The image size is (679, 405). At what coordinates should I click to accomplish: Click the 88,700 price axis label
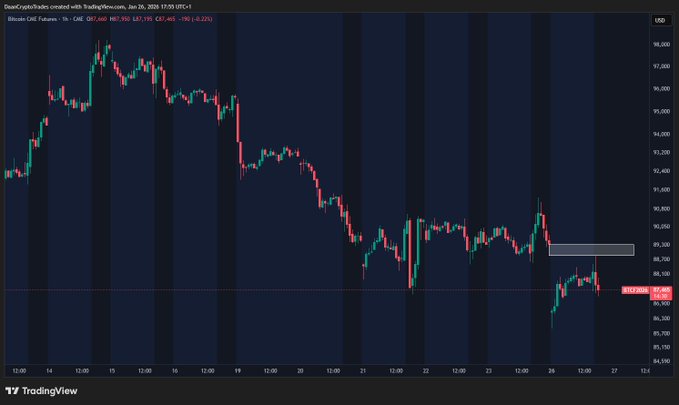tap(661, 259)
